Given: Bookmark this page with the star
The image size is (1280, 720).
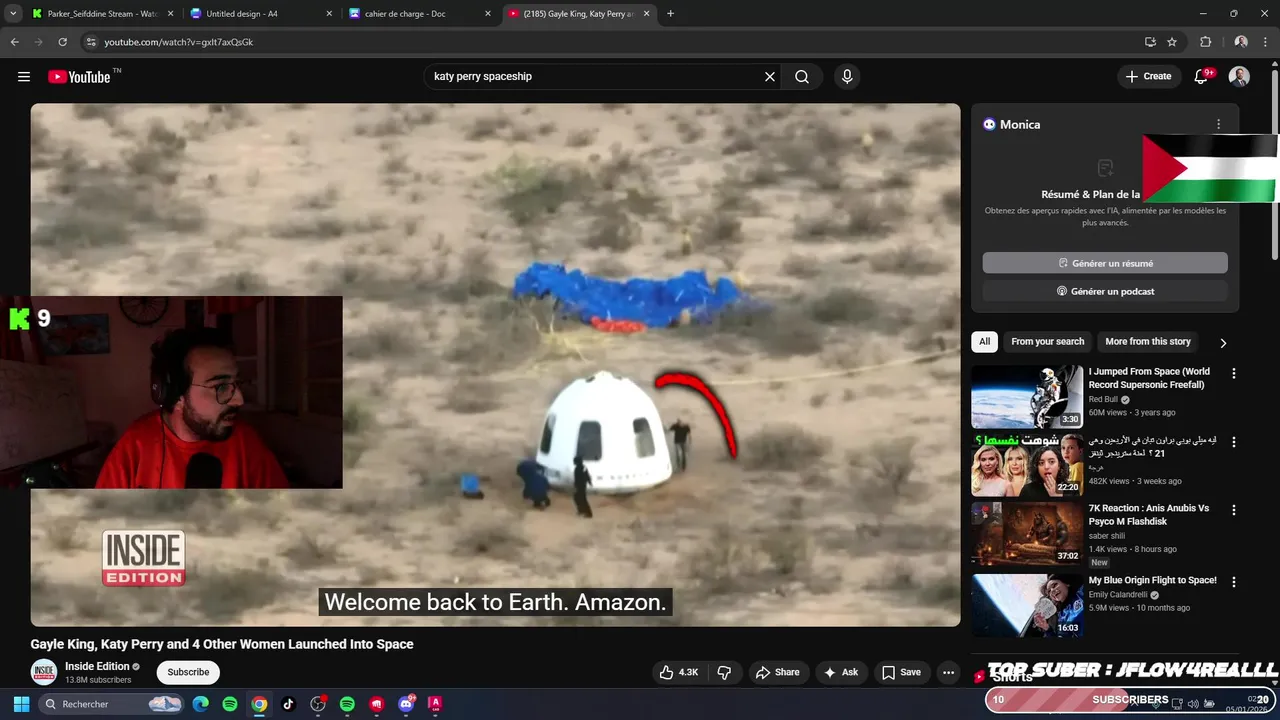Looking at the screenshot, I should (x=1172, y=42).
